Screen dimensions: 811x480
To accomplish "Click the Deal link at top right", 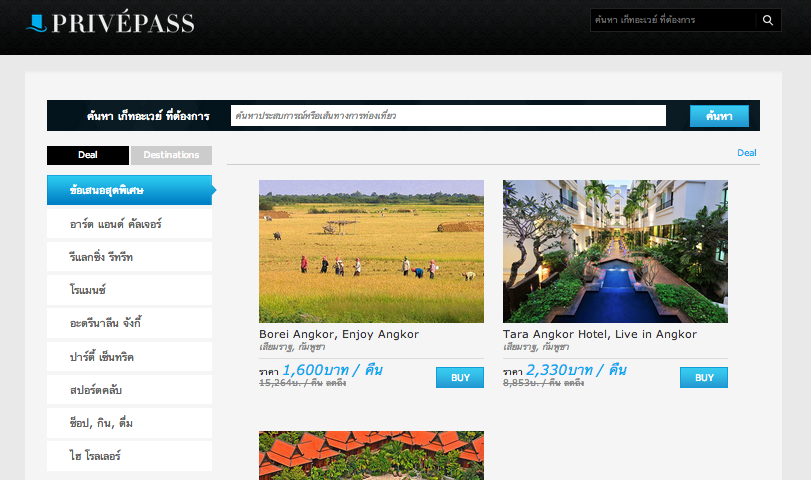I will coord(746,153).
